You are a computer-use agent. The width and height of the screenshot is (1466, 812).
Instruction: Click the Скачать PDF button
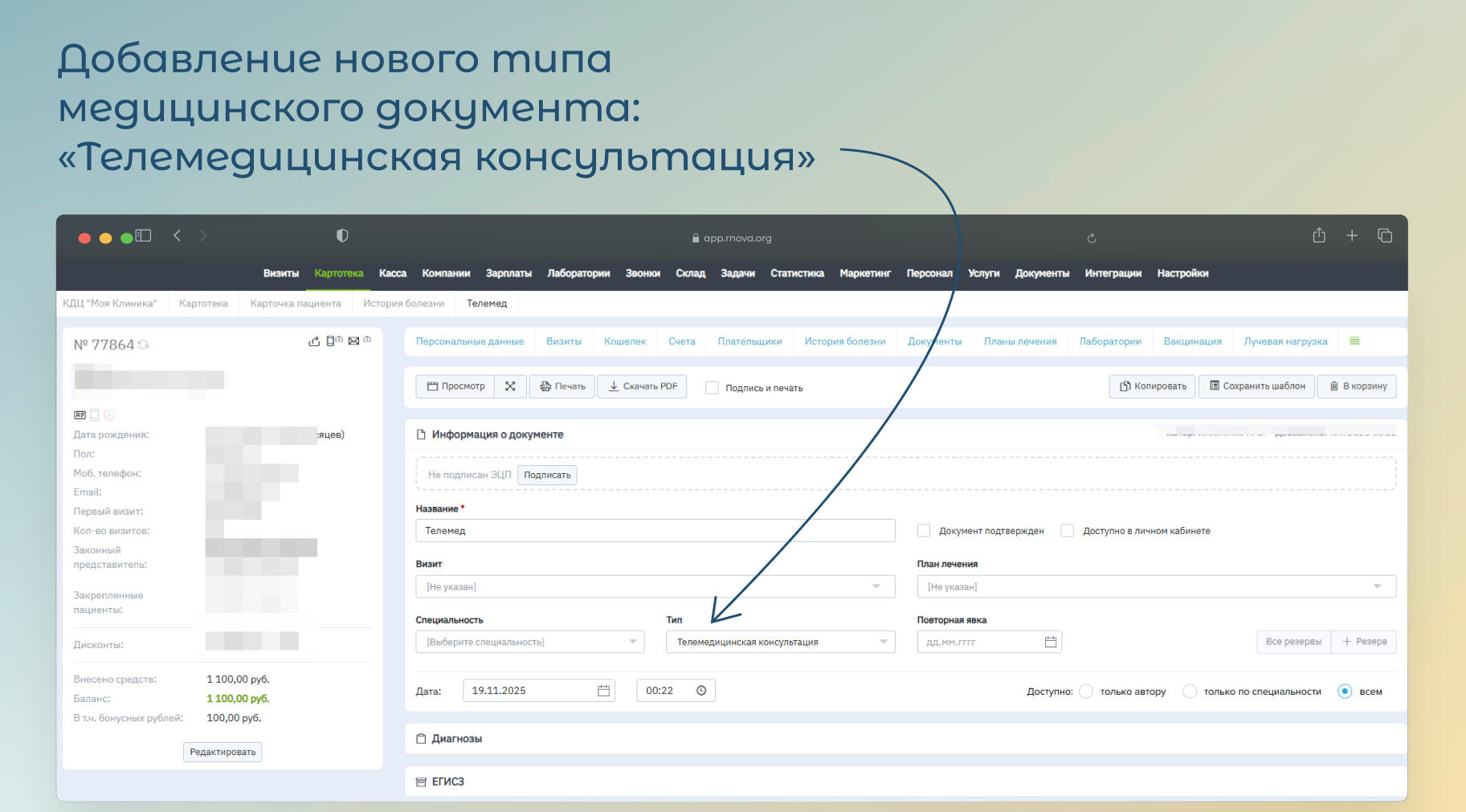coord(643,386)
